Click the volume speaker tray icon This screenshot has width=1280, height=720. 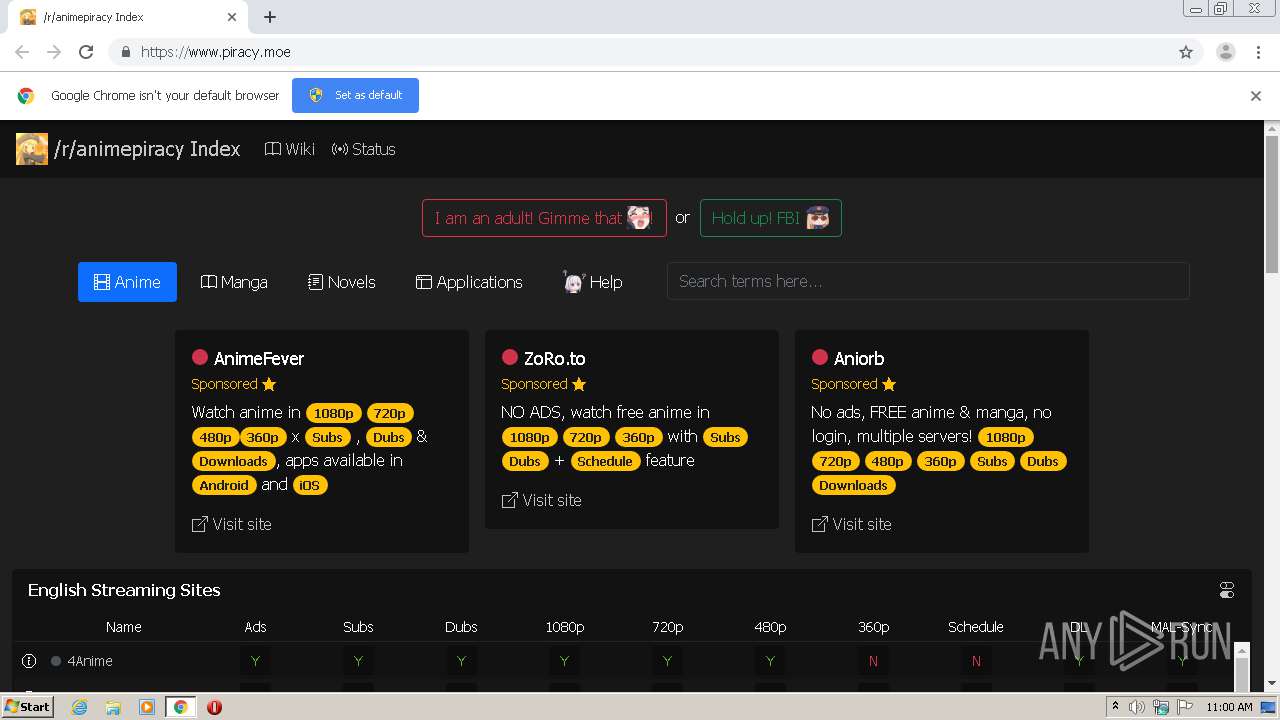click(x=1137, y=707)
